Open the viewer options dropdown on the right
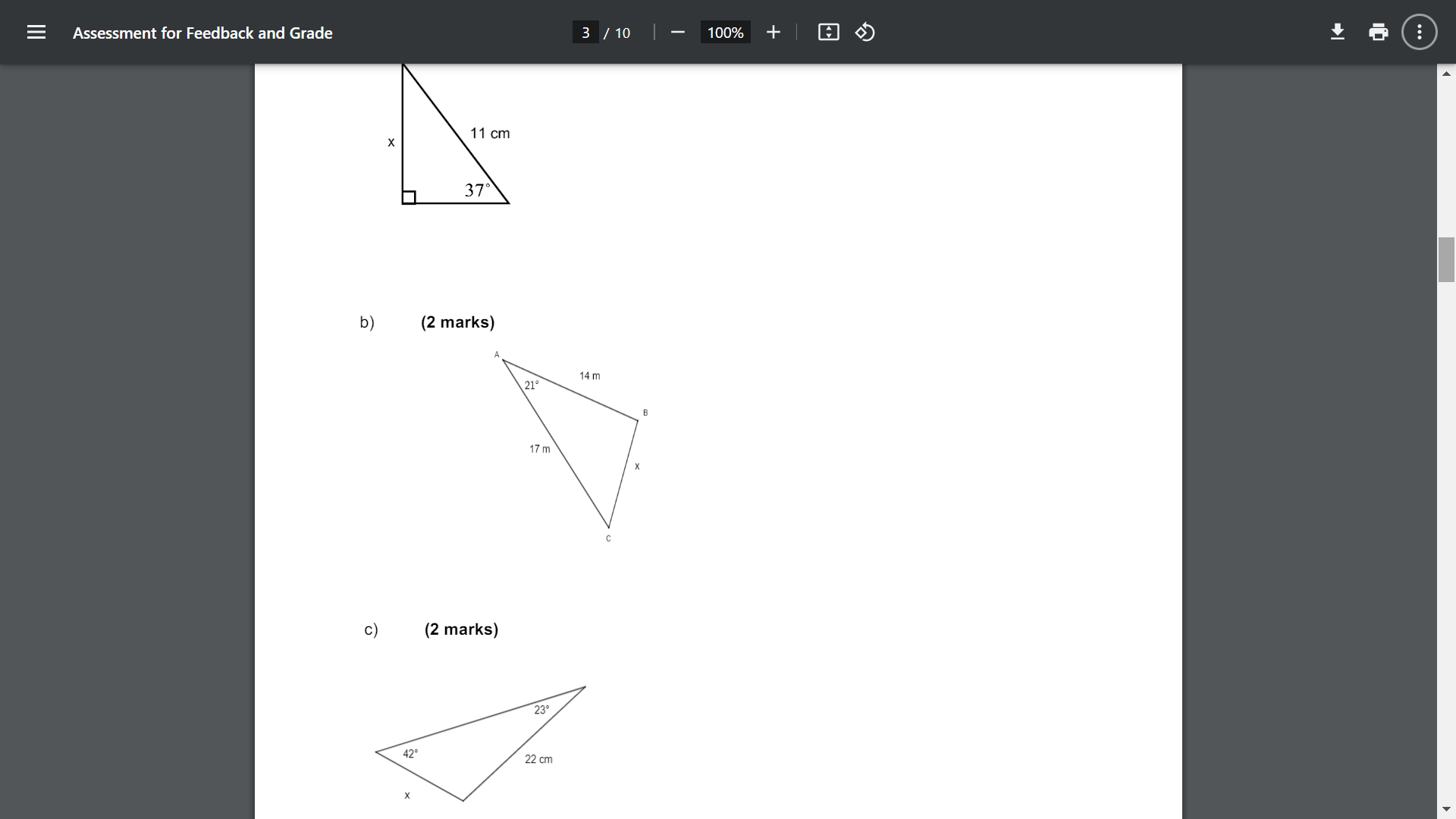Viewport: 1456px width, 819px height. pos(1418,32)
